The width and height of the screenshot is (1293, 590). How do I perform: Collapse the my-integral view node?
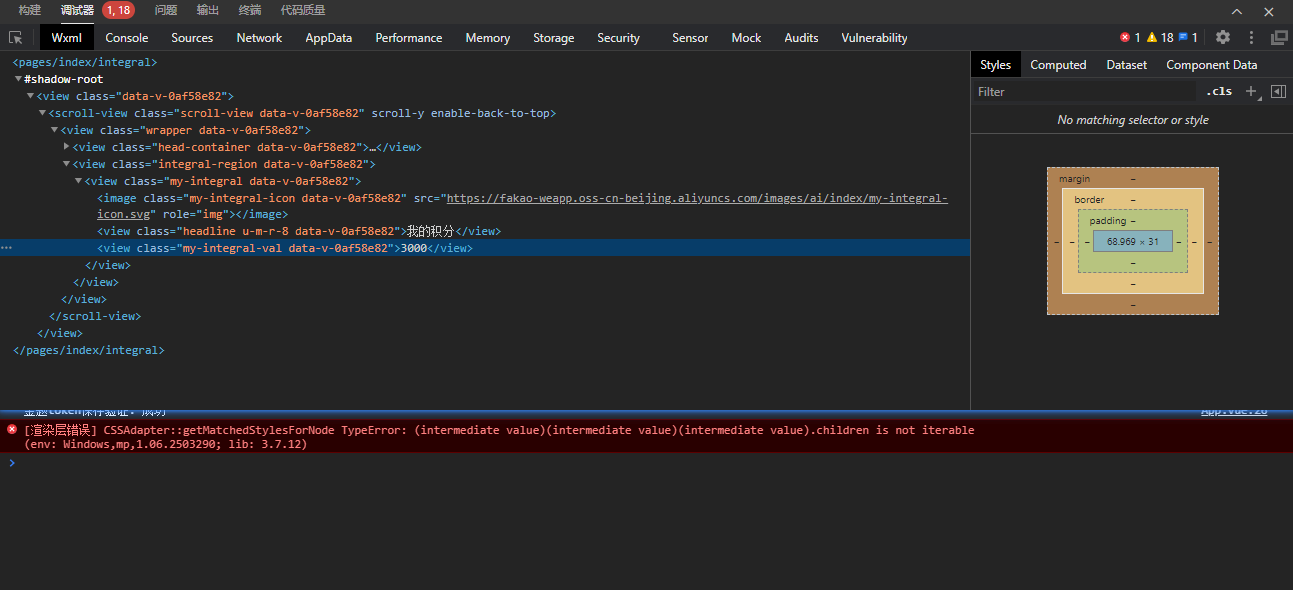(x=78, y=181)
